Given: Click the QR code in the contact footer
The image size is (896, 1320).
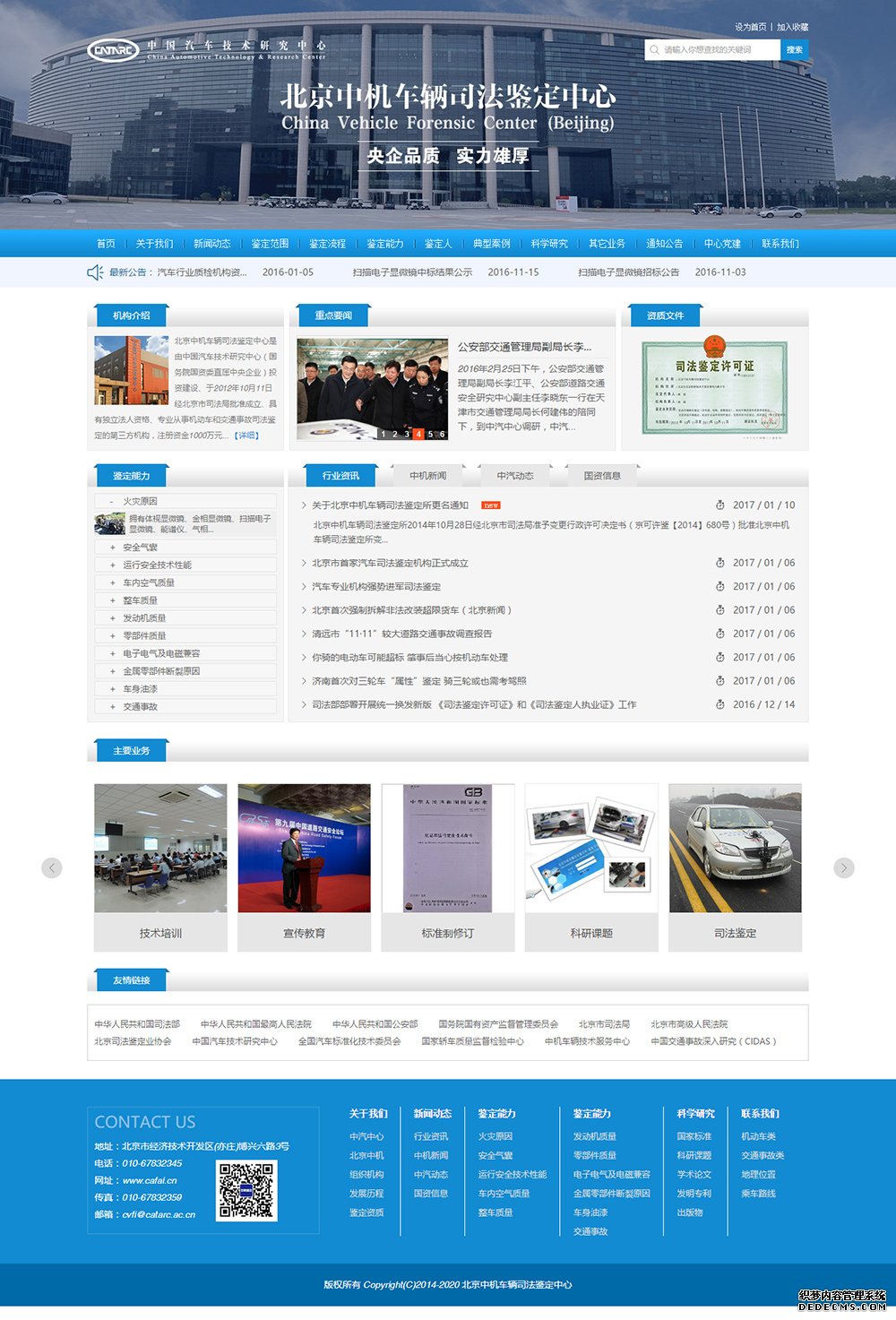Looking at the screenshot, I should point(246,1191).
